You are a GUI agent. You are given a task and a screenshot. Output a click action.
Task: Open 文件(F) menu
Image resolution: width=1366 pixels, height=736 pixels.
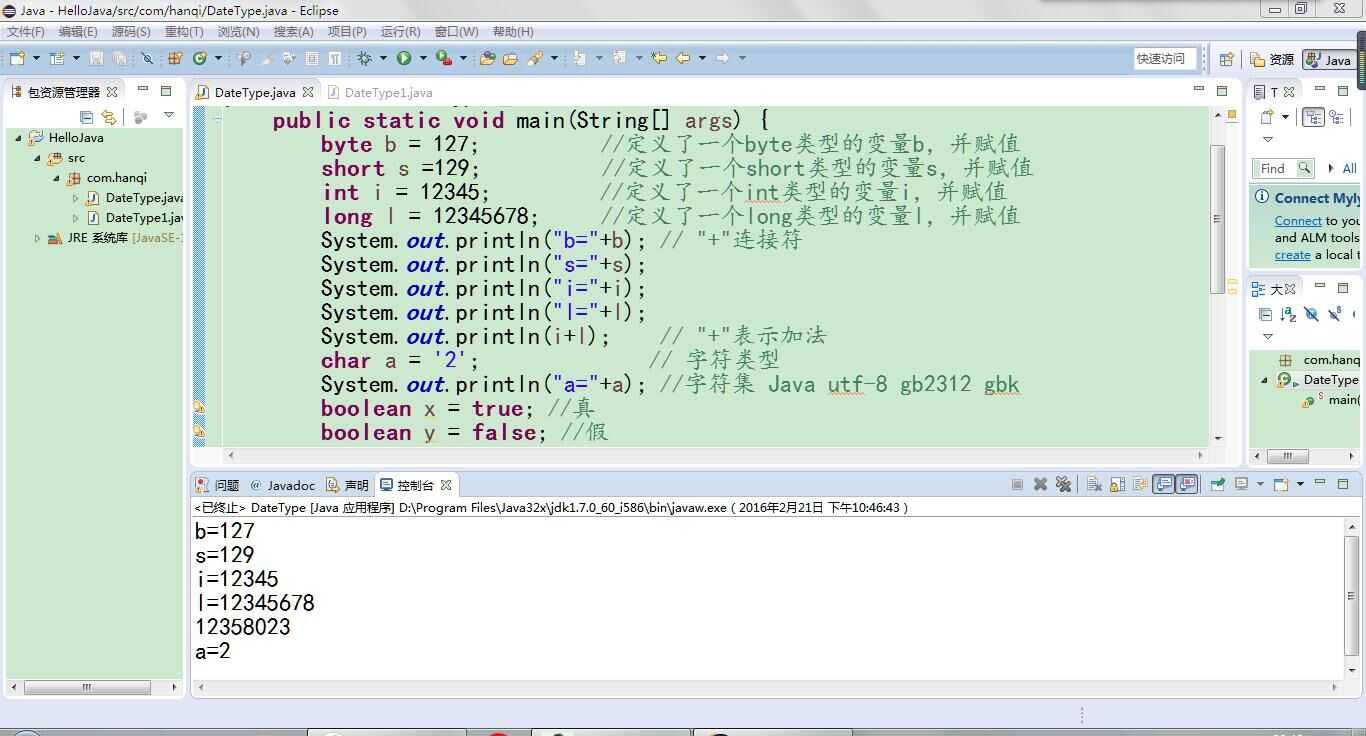coord(26,32)
